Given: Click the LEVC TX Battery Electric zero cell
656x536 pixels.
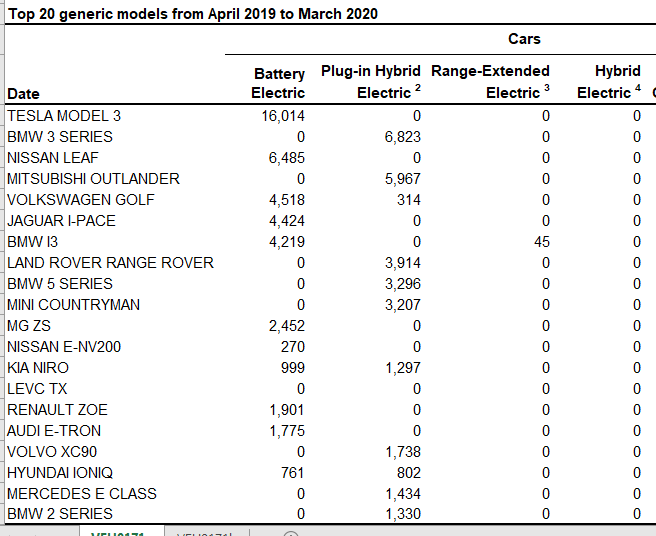Looking at the screenshot, I should pyautogui.click(x=301, y=389).
